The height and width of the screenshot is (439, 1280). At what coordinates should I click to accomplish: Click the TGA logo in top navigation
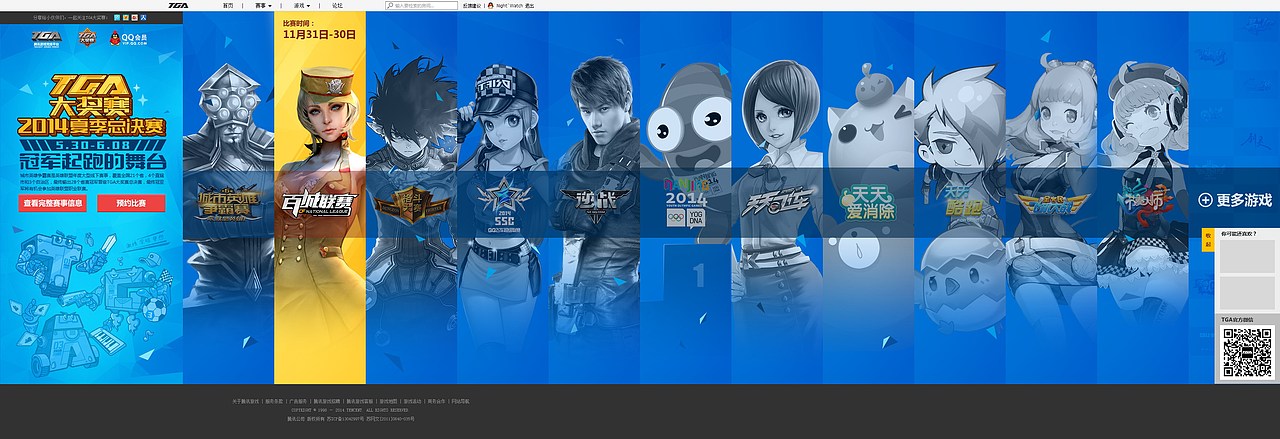point(178,6)
